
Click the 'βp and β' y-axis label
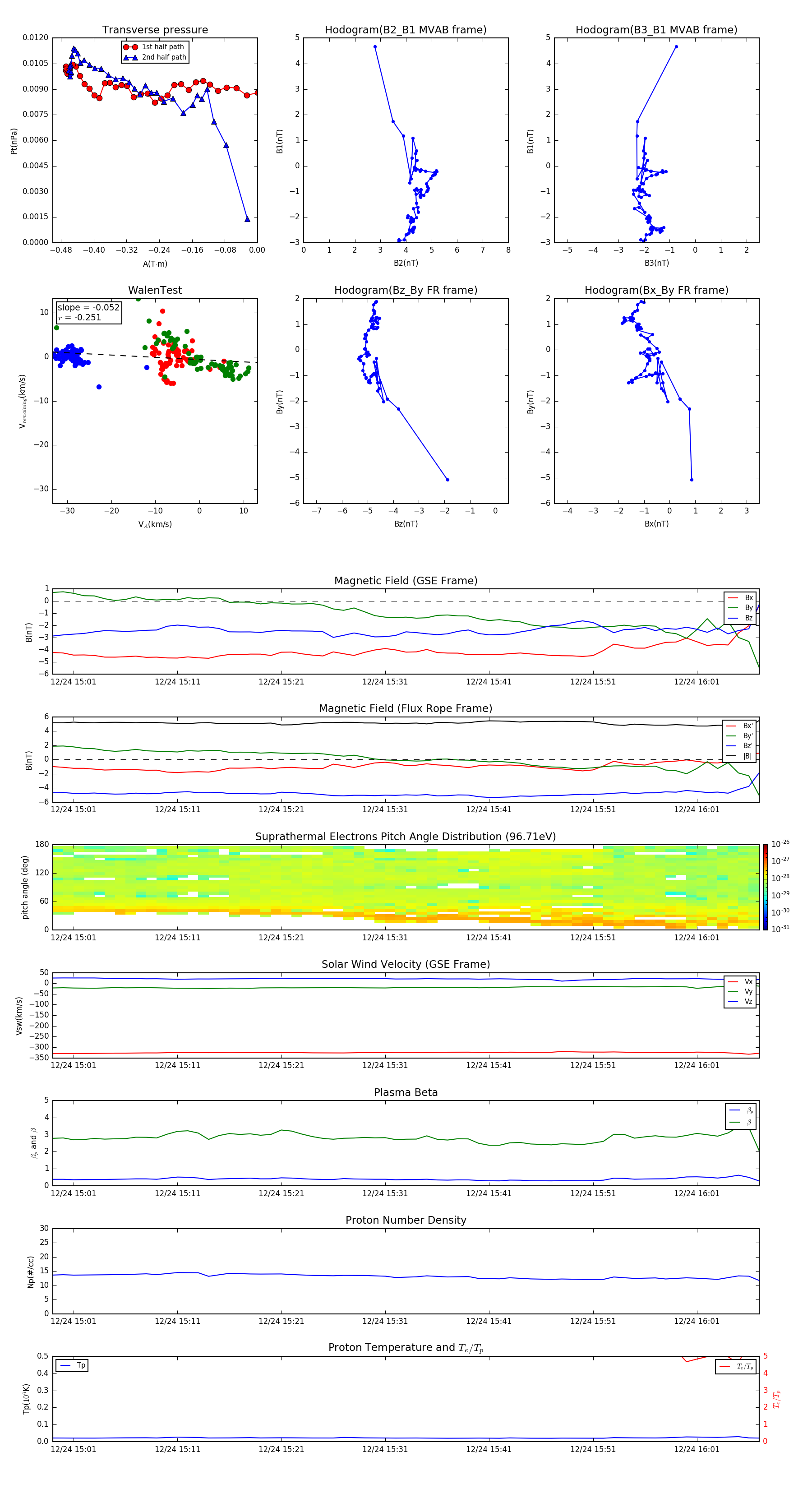coord(33,1143)
